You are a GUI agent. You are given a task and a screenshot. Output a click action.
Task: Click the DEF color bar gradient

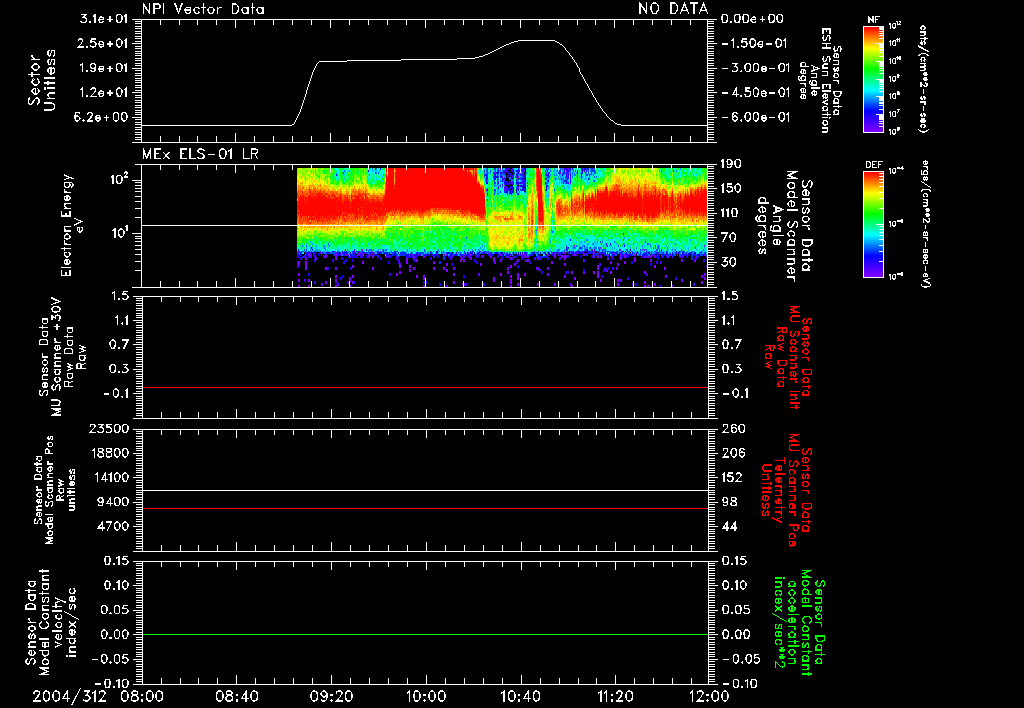click(873, 224)
